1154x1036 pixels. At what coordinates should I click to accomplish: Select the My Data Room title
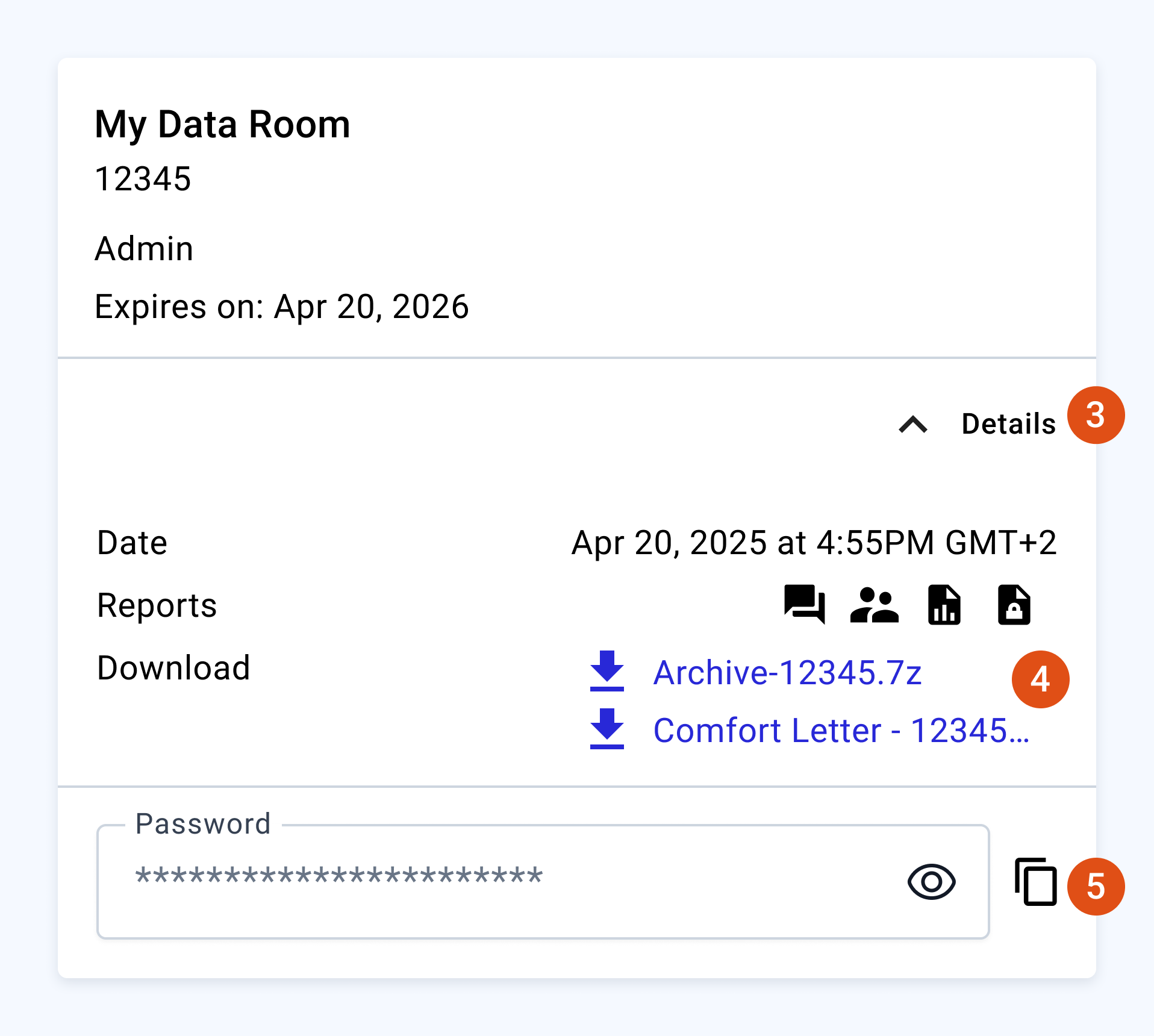pyautogui.click(x=222, y=125)
